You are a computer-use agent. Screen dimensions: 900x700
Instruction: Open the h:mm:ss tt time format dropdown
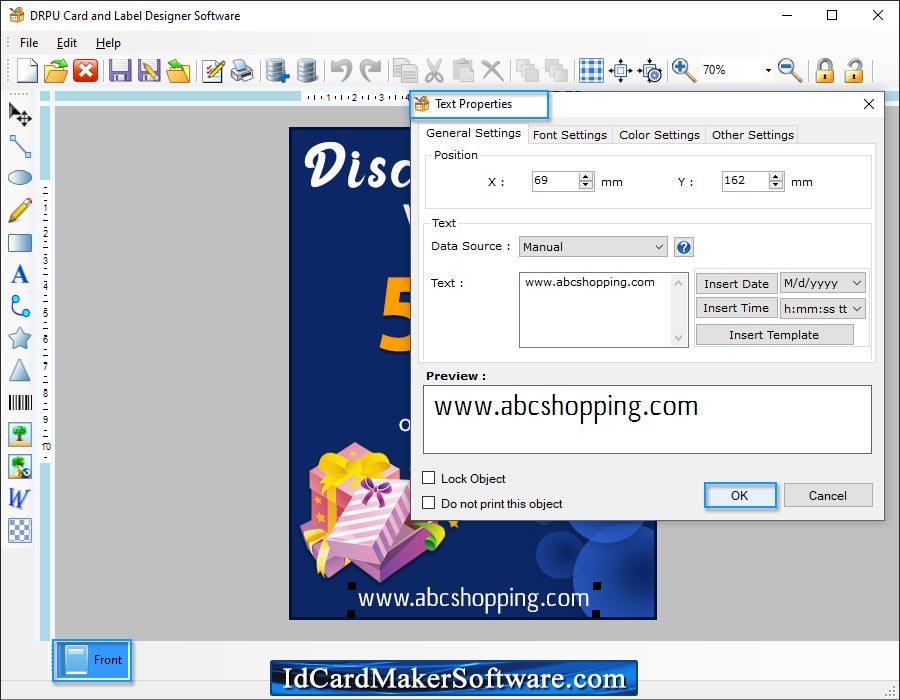(x=822, y=309)
